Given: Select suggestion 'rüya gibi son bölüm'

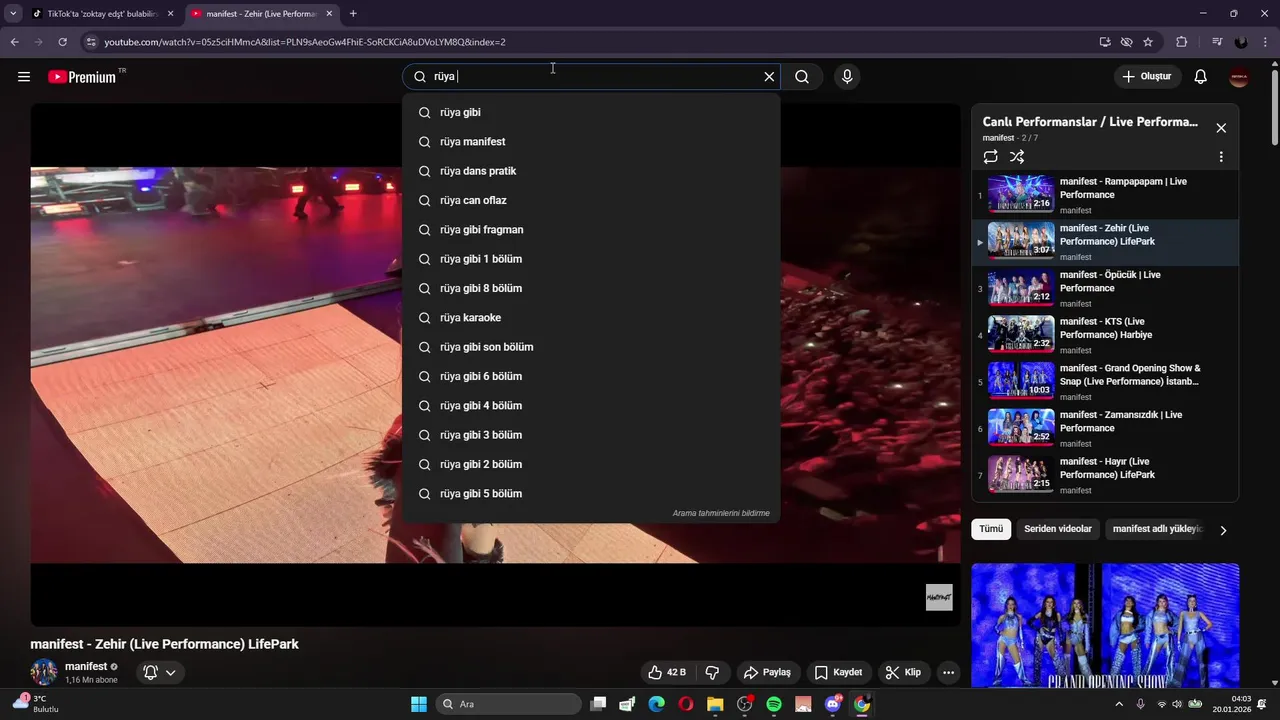Looking at the screenshot, I should pyautogui.click(x=591, y=347).
